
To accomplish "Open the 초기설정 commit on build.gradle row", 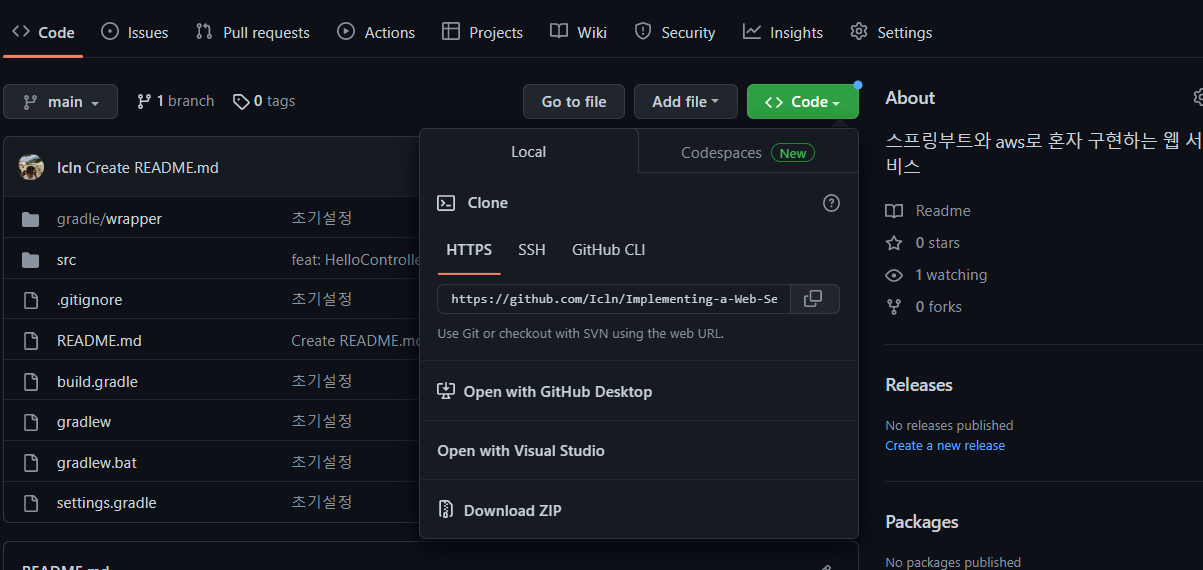I will coord(322,381).
